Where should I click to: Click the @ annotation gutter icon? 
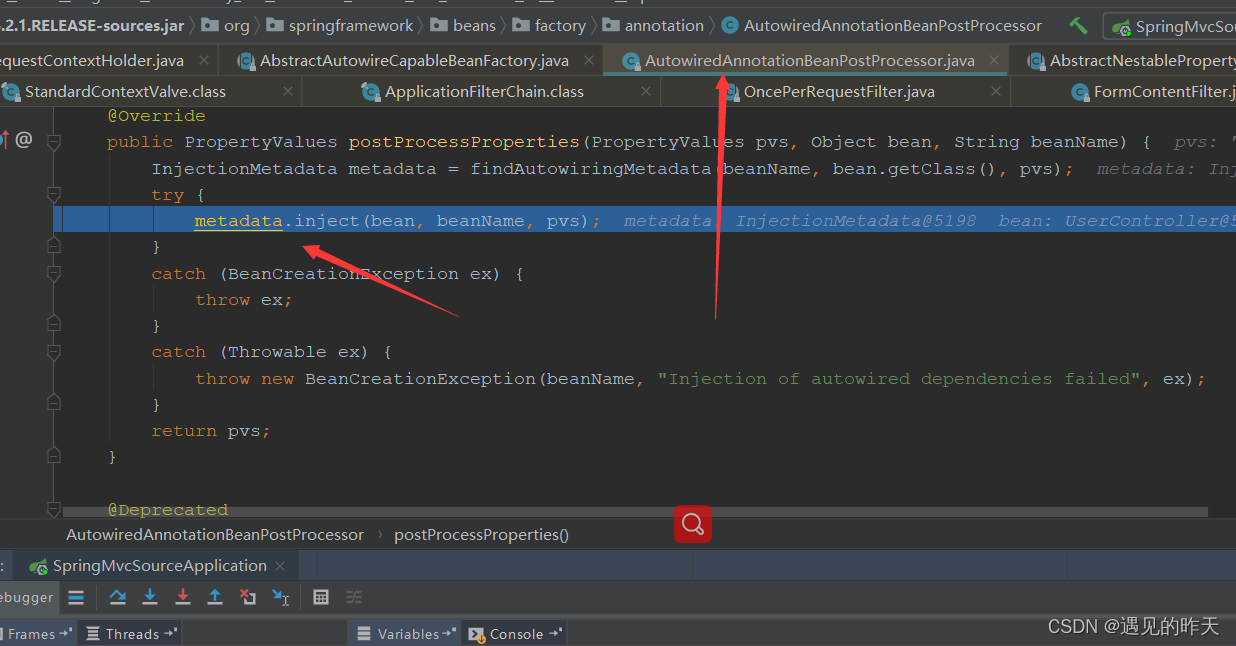tap(24, 140)
